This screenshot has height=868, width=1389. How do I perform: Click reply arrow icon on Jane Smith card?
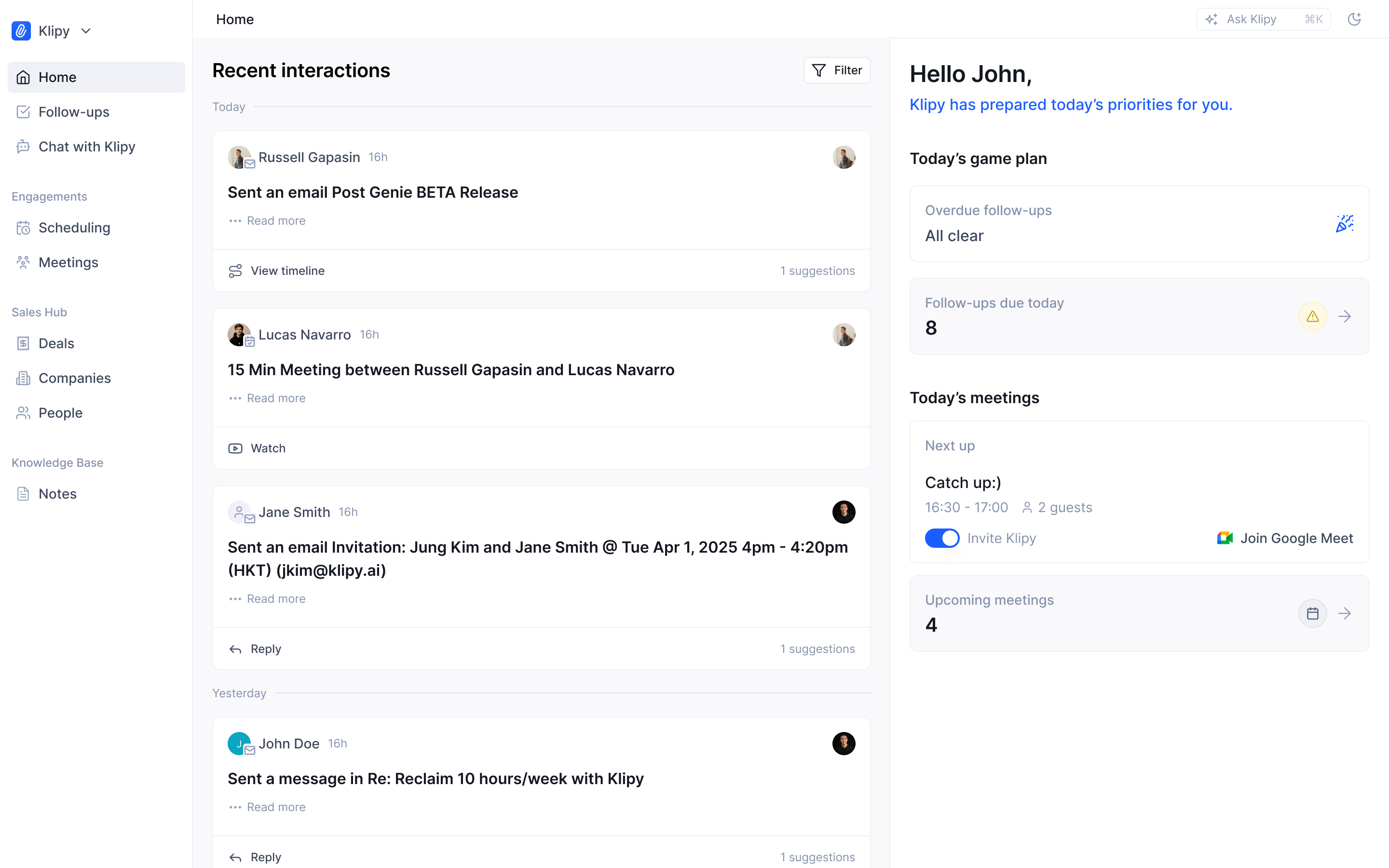point(235,649)
